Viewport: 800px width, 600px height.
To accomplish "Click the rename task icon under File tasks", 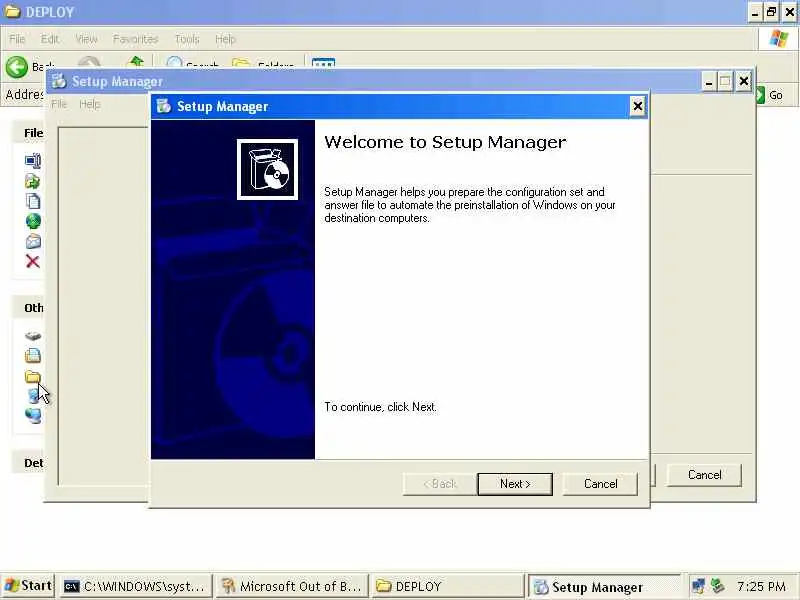I will point(33,161).
